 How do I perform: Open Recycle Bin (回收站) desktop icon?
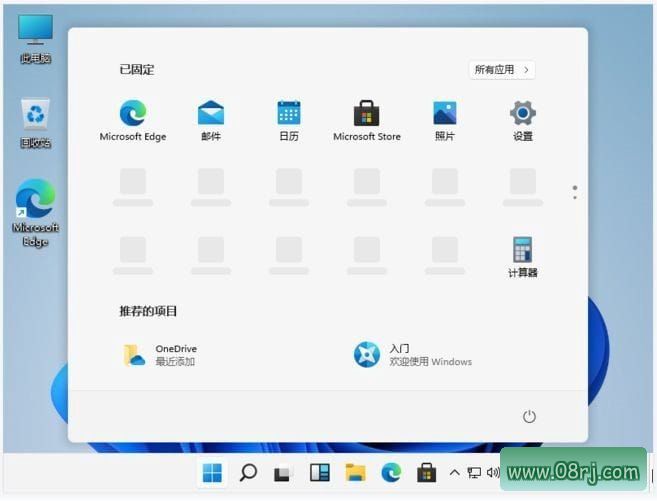(35, 119)
